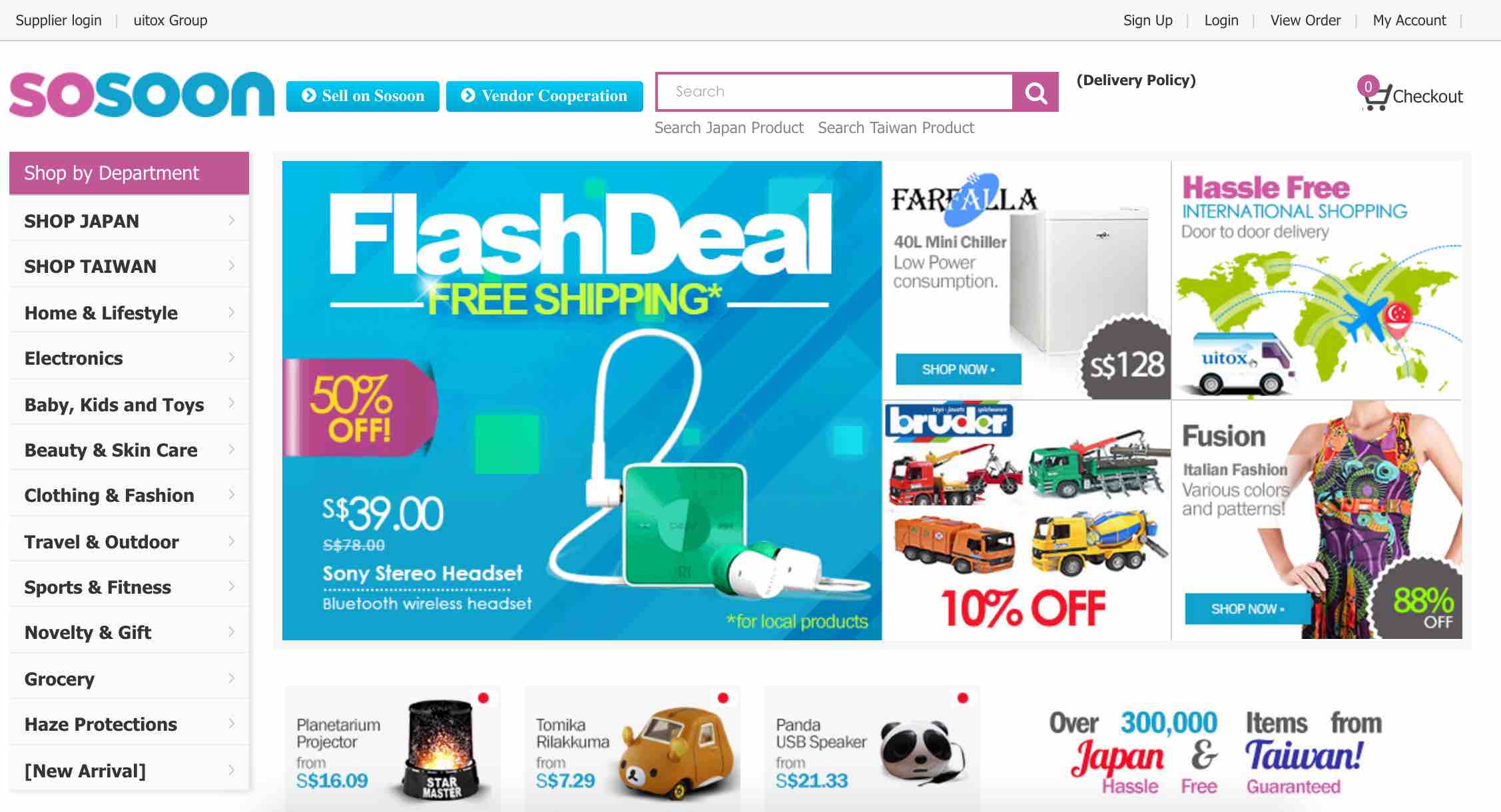Click SHOP NOW on Fusion banner
This screenshot has width=1501, height=812.
click(1247, 609)
